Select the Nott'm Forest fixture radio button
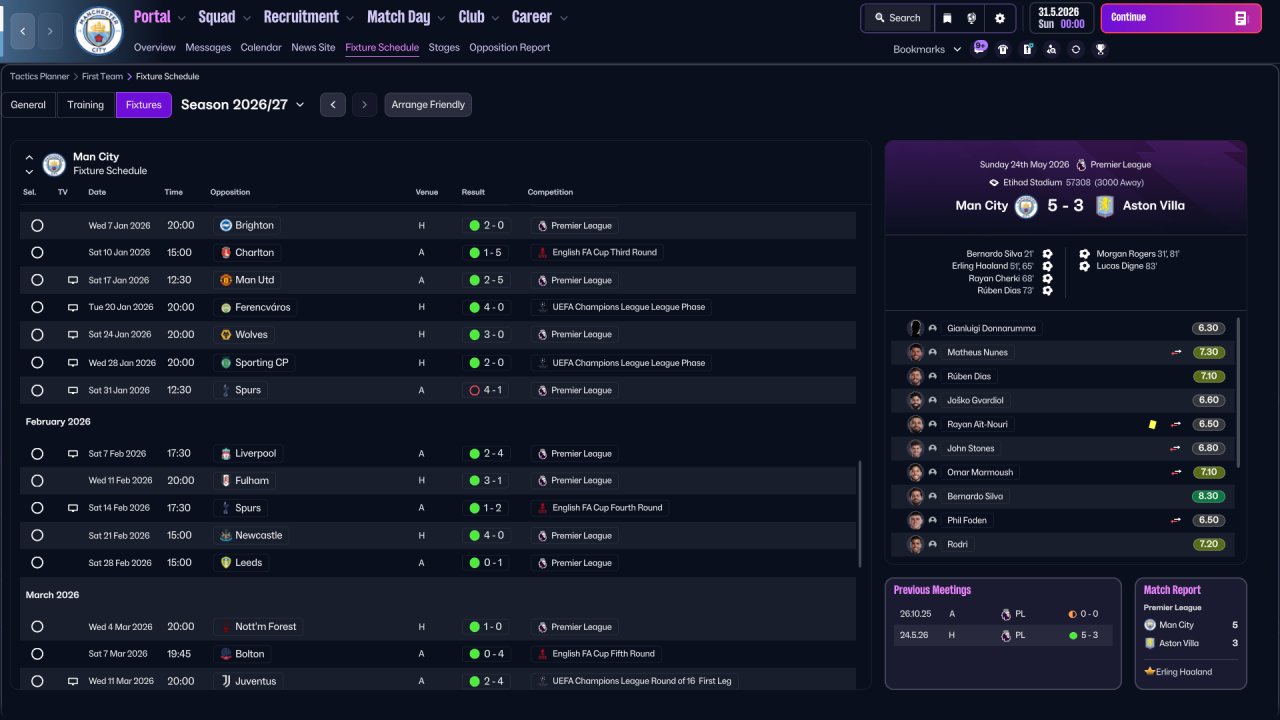The width and height of the screenshot is (1280, 720). tap(37, 627)
